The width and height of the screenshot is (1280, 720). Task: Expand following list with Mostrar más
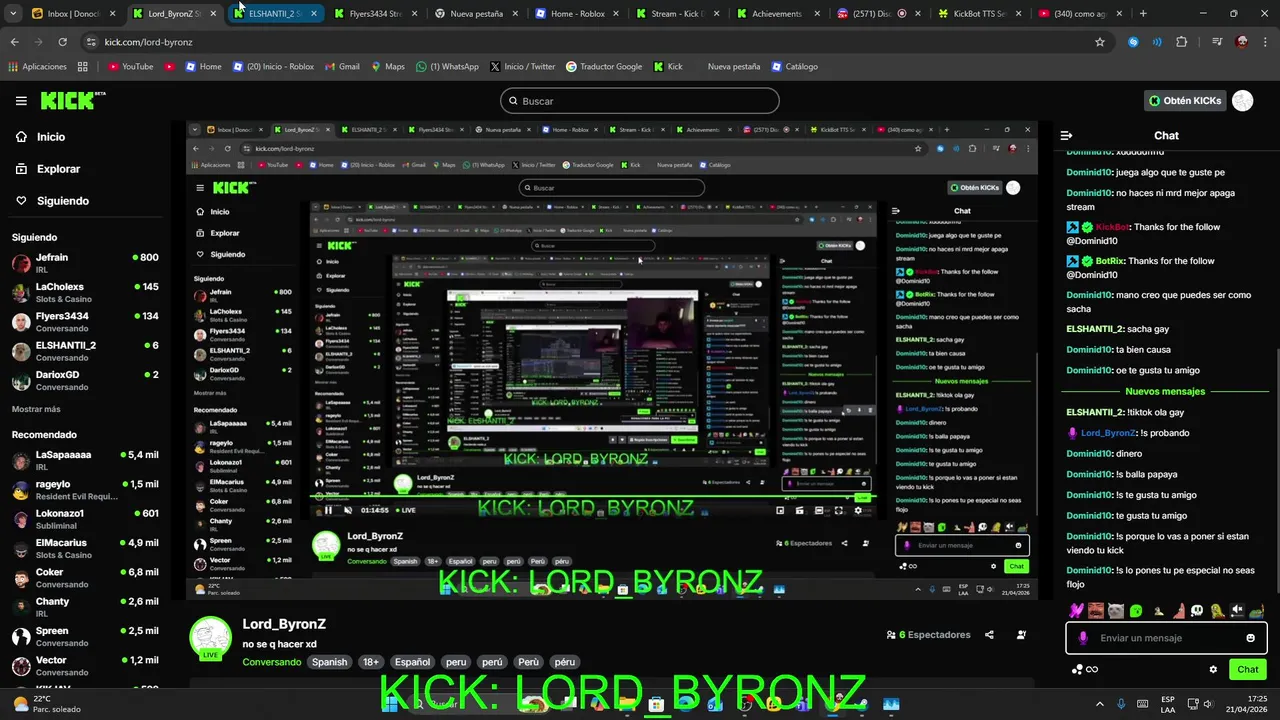tap(36, 409)
